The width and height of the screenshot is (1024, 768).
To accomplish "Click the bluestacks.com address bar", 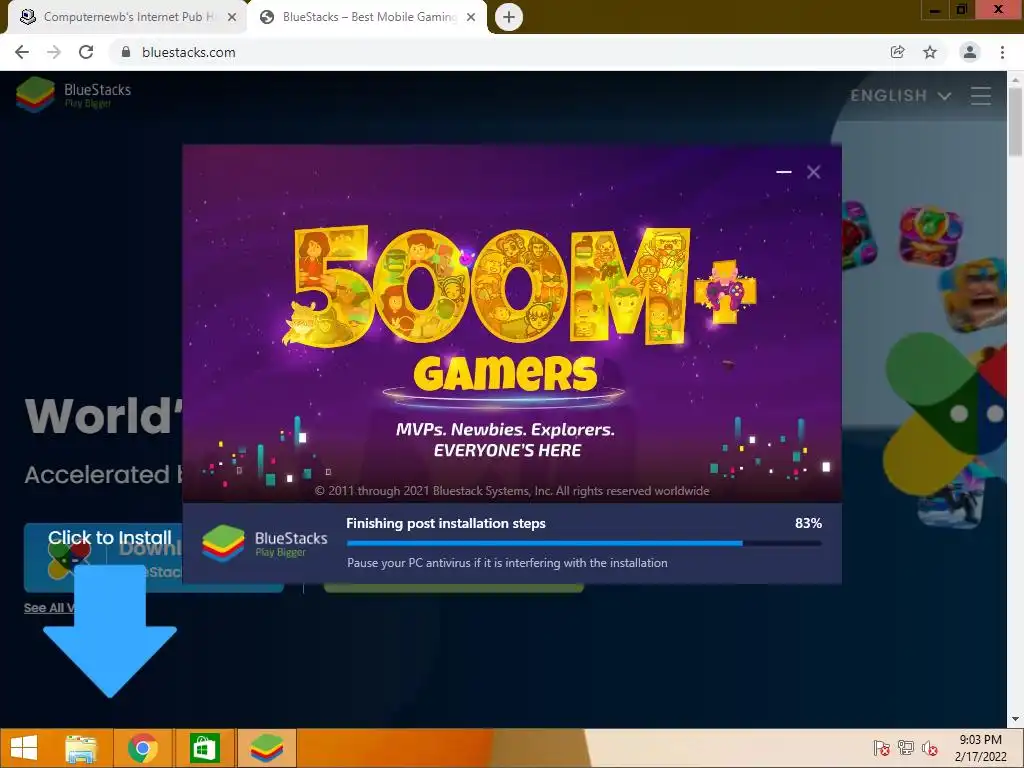I will pos(496,52).
